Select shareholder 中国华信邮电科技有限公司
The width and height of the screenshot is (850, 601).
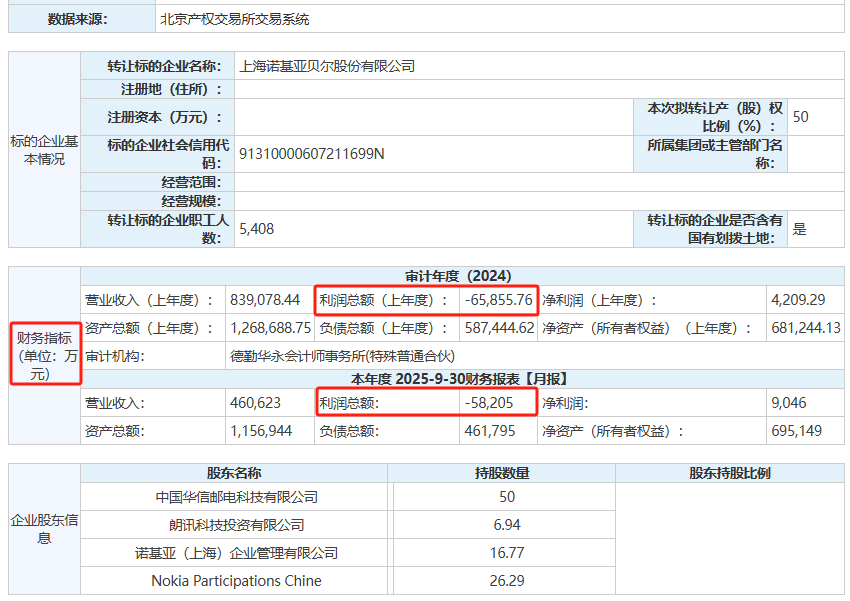(x=236, y=497)
